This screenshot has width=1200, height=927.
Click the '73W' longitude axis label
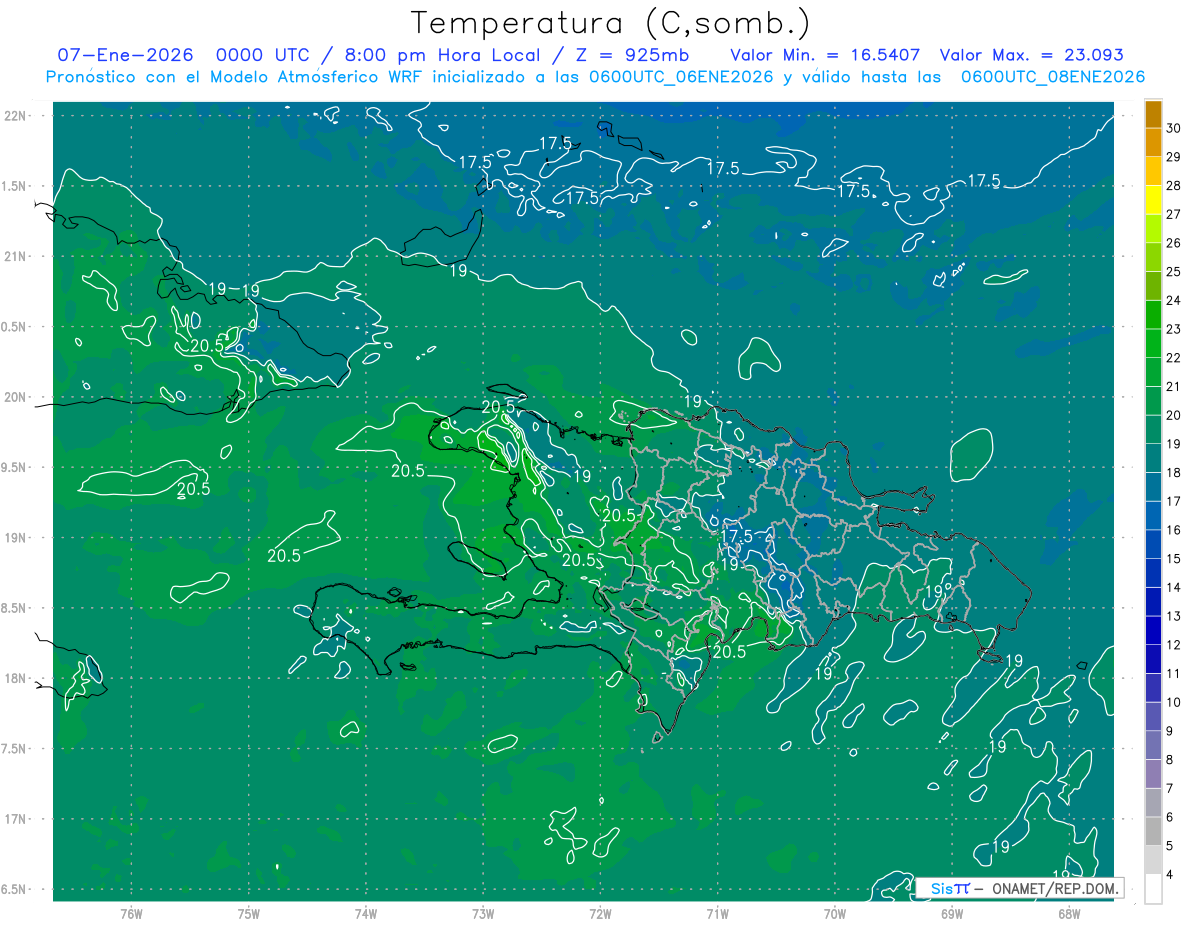483,913
